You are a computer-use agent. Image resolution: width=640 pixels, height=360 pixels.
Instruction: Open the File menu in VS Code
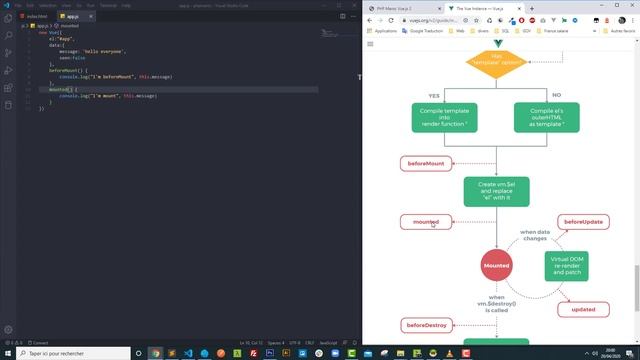18,5
